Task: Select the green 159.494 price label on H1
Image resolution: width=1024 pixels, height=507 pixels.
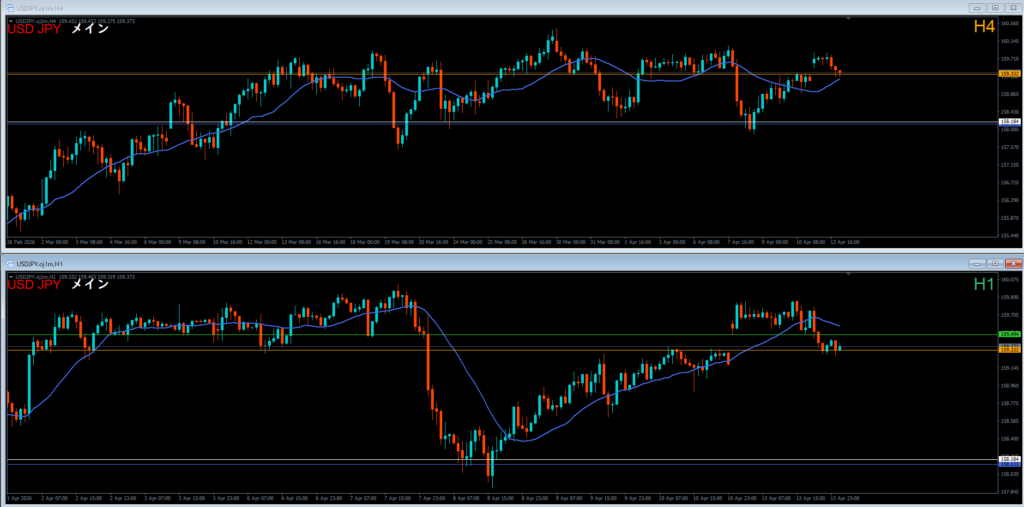Action: tap(1008, 334)
